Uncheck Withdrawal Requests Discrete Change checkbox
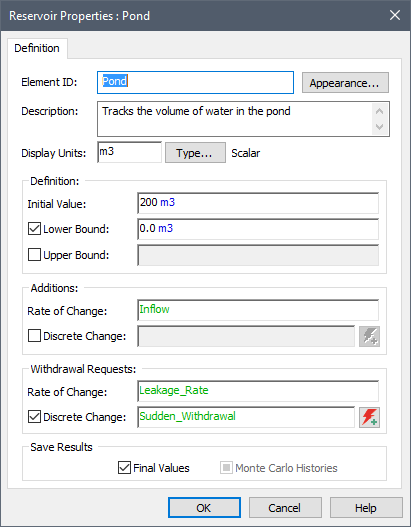The width and height of the screenshot is (411, 527). click(34, 417)
